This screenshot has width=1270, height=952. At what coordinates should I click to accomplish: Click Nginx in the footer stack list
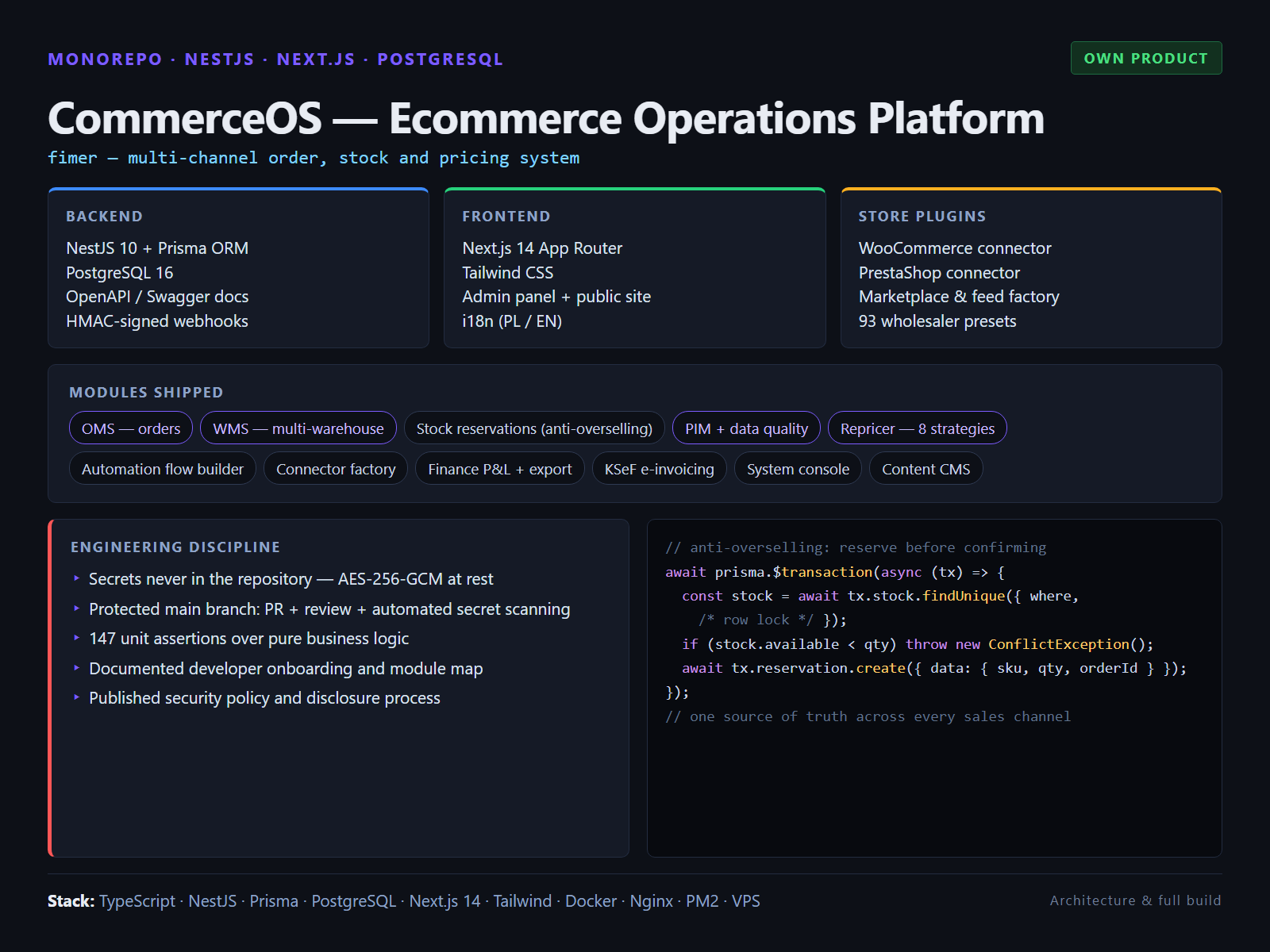pos(652,901)
